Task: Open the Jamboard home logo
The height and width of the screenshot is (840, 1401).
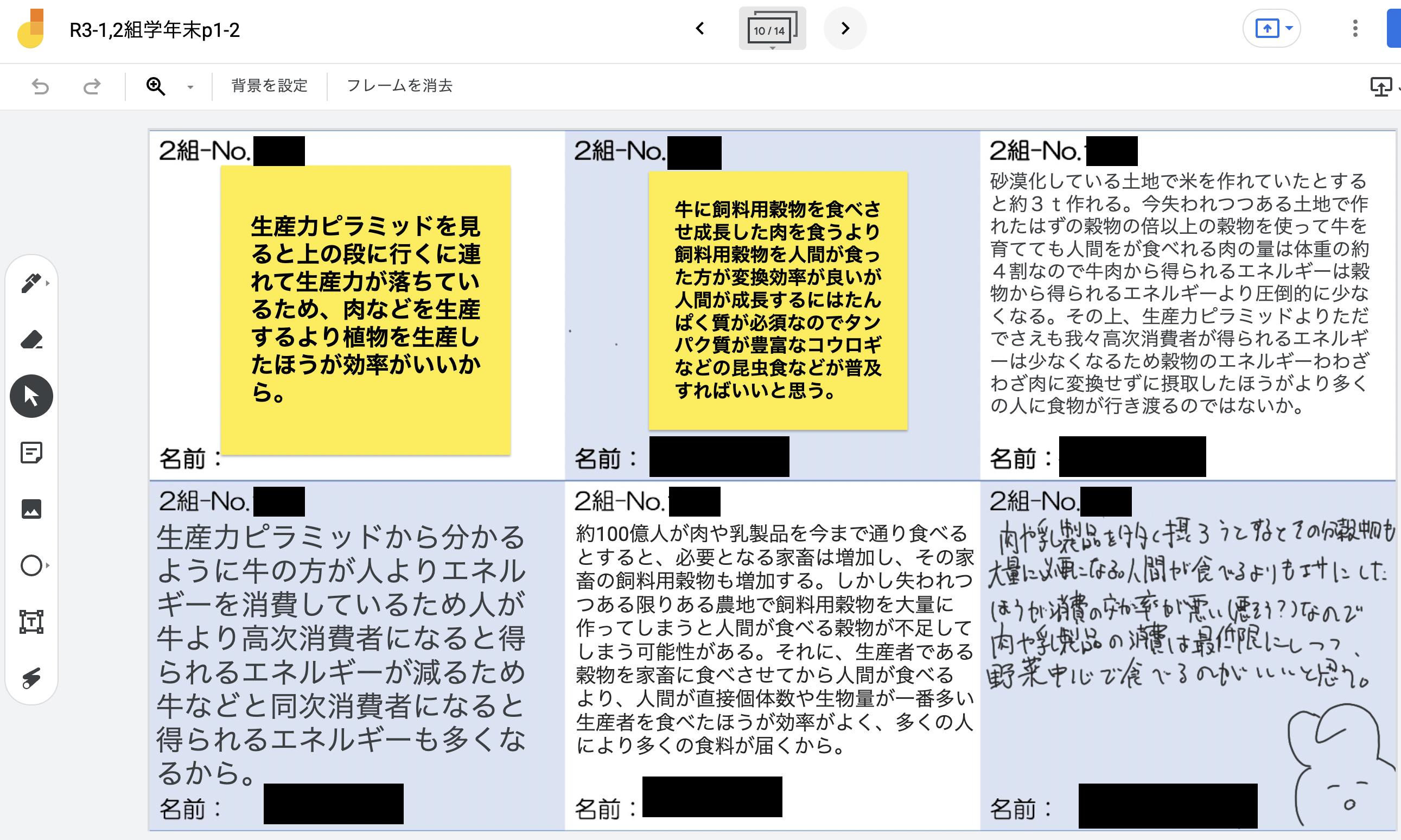Action: (x=31, y=29)
